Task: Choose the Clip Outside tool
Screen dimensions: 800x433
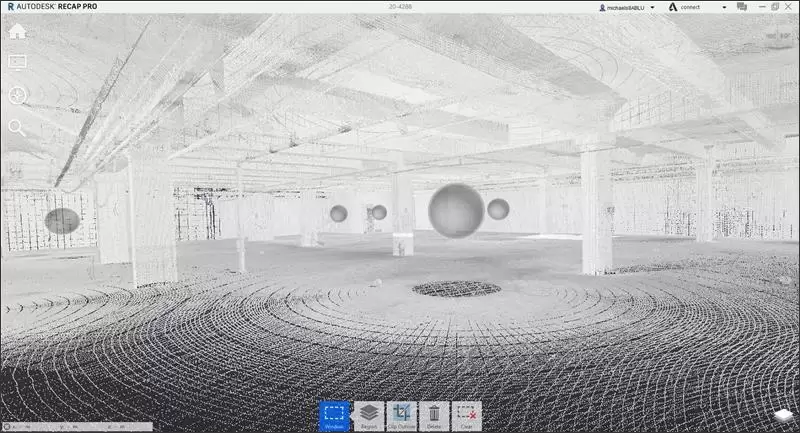Action: [402, 416]
